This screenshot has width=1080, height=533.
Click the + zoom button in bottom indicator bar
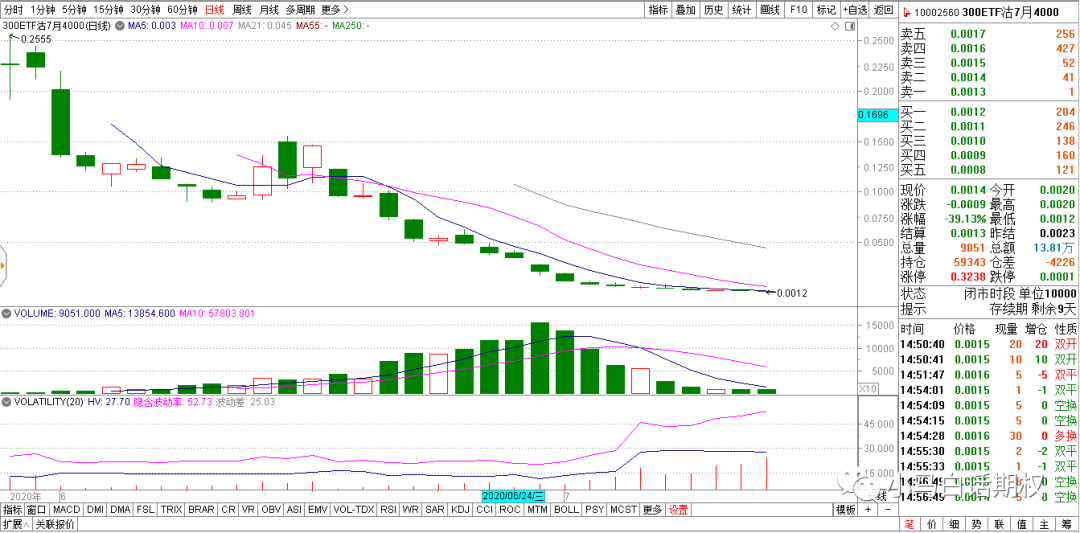point(869,509)
